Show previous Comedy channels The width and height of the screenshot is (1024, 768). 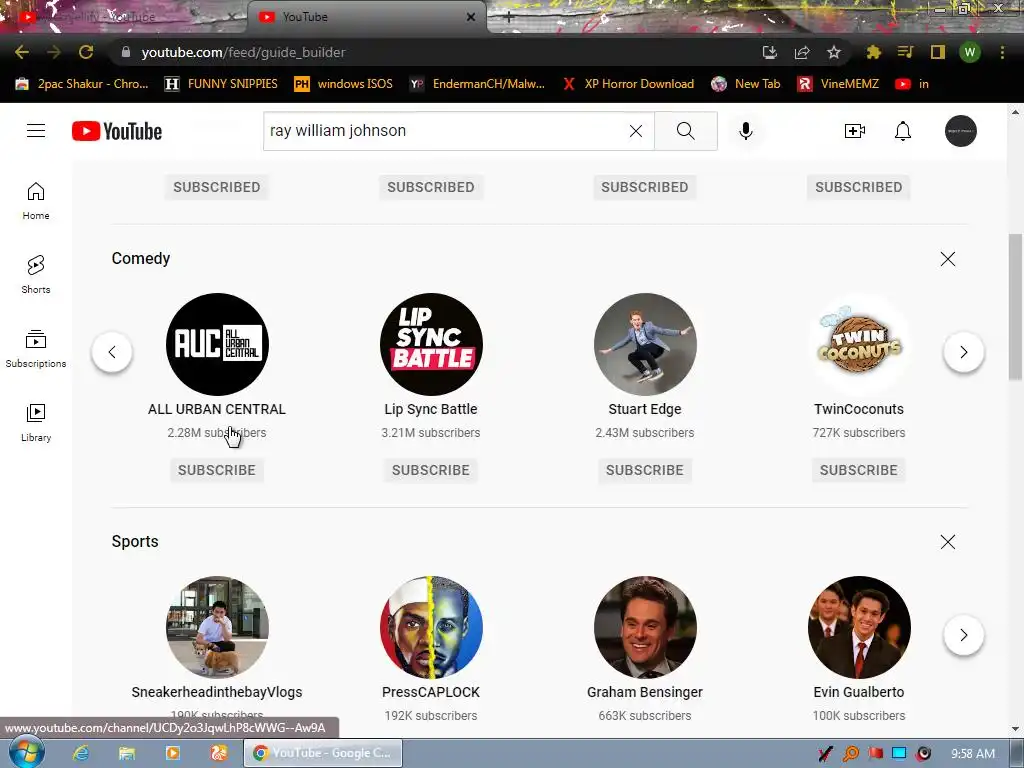pos(112,352)
